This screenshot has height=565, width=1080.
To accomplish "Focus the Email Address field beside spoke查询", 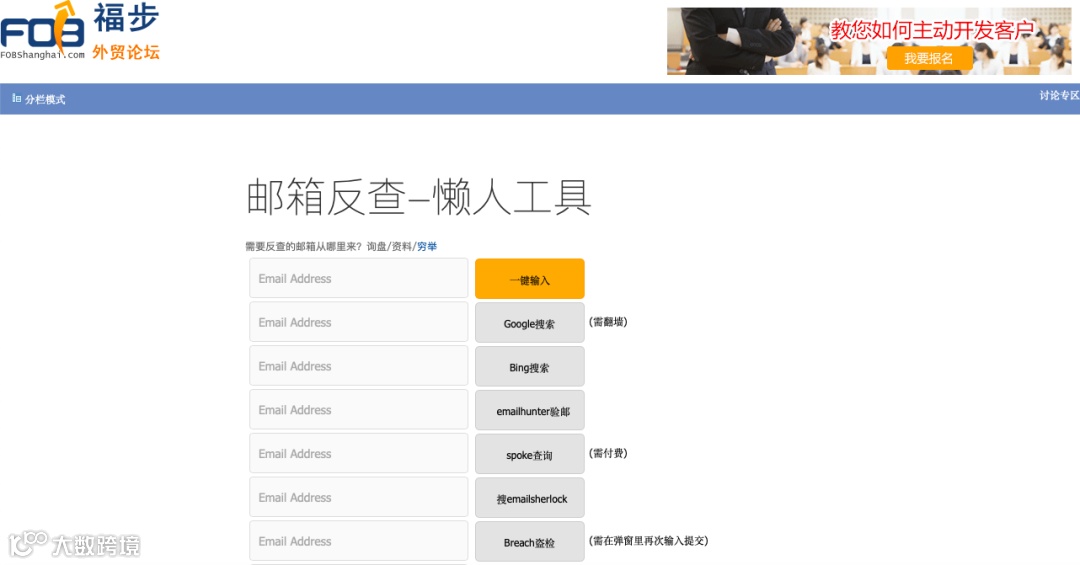I will pyautogui.click(x=359, y=453).
